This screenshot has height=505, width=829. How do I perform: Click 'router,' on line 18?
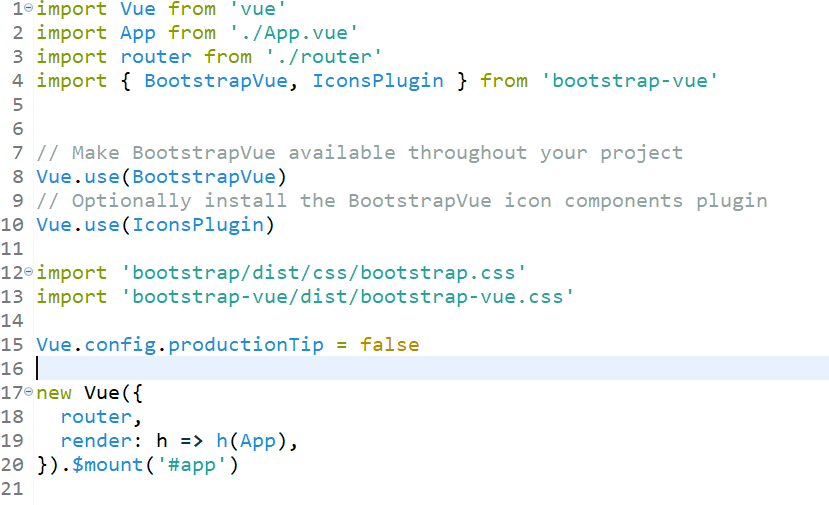coord(101,417)
